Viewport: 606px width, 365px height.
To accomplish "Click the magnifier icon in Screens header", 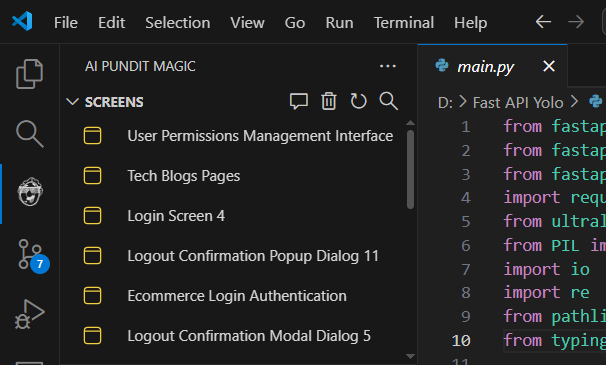I will pyautogui.click(x=388, y=101).
